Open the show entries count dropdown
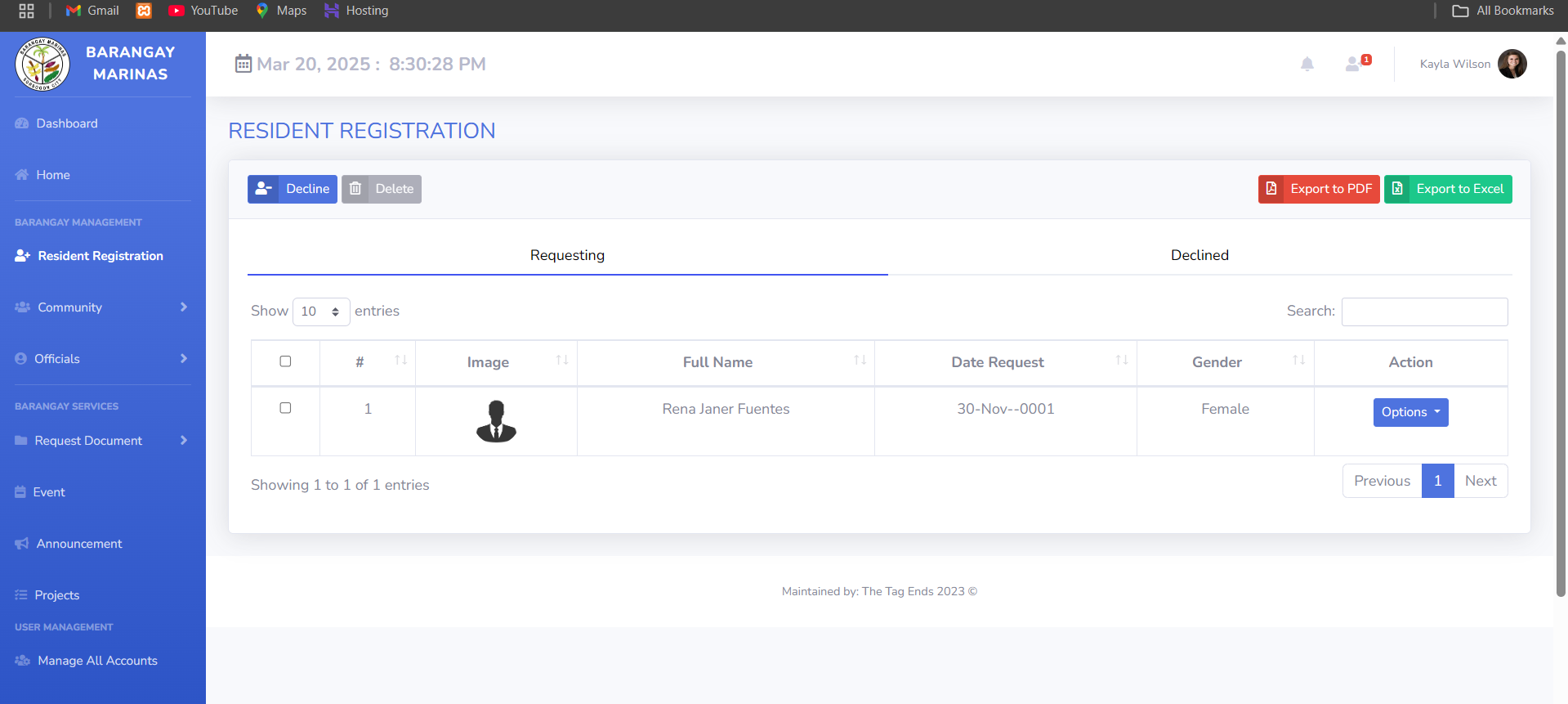 point(320,312)
